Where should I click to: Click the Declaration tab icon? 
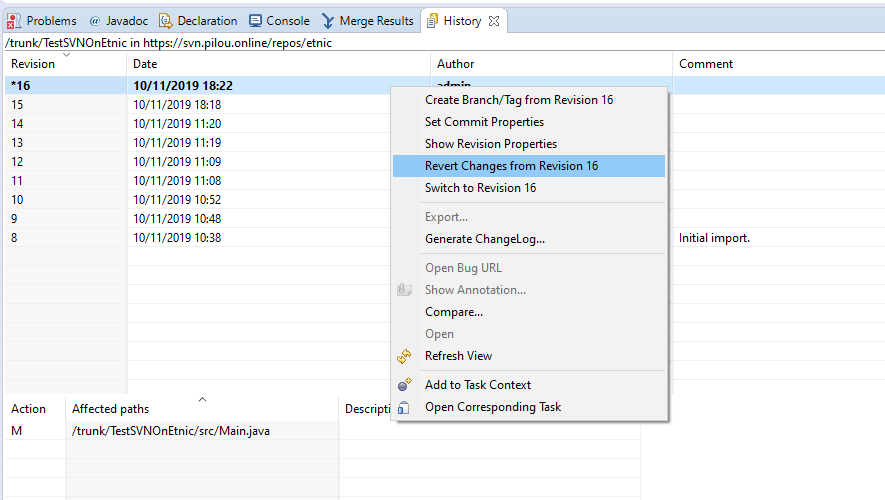click(166, 21)
